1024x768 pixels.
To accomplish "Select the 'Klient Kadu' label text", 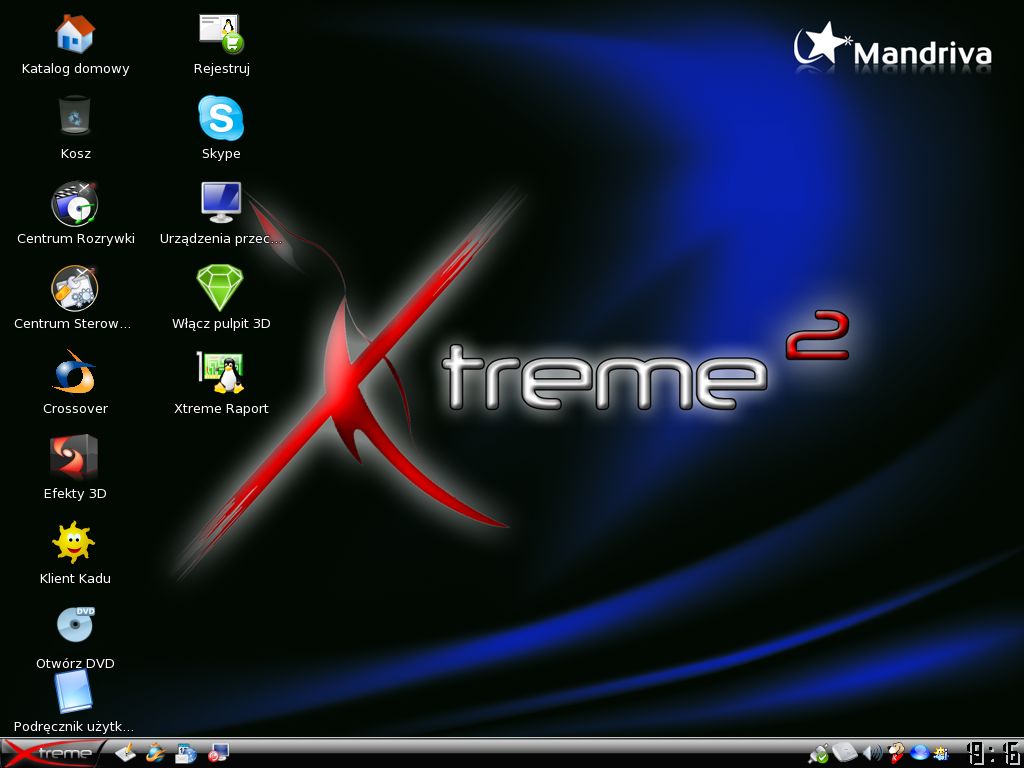I will point(75,579).
